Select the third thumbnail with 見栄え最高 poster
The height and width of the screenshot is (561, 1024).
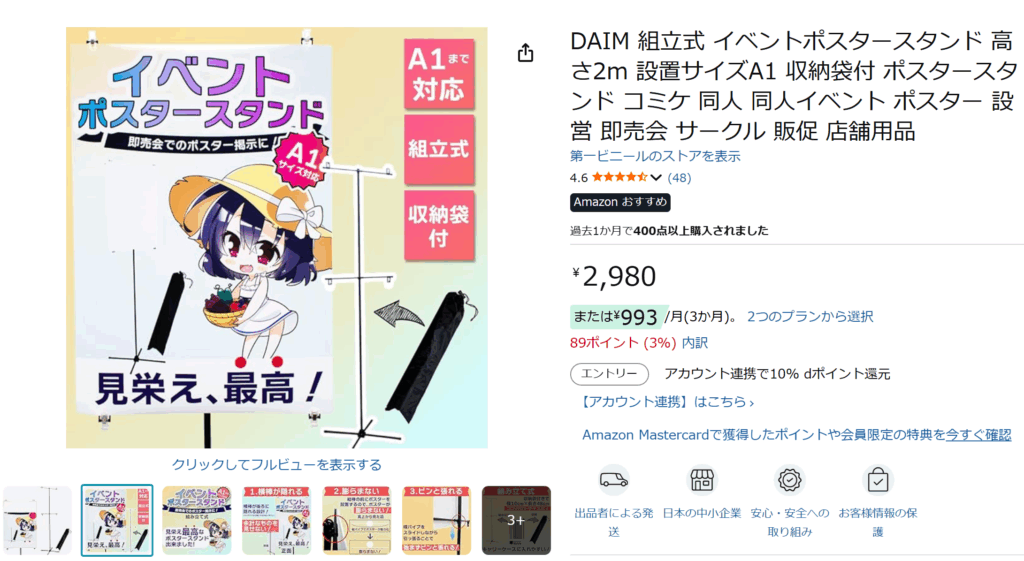[x=197, y=521]
